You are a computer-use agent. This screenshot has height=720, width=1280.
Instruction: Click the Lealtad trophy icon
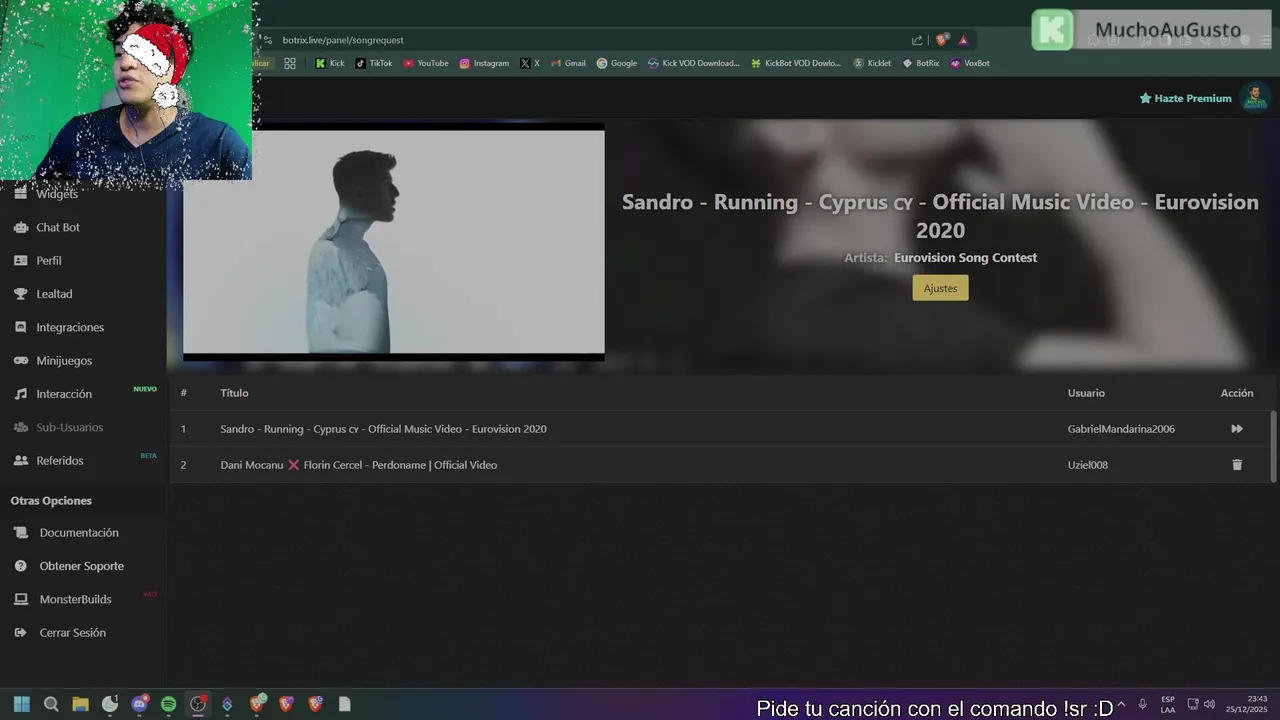[20, 294]
